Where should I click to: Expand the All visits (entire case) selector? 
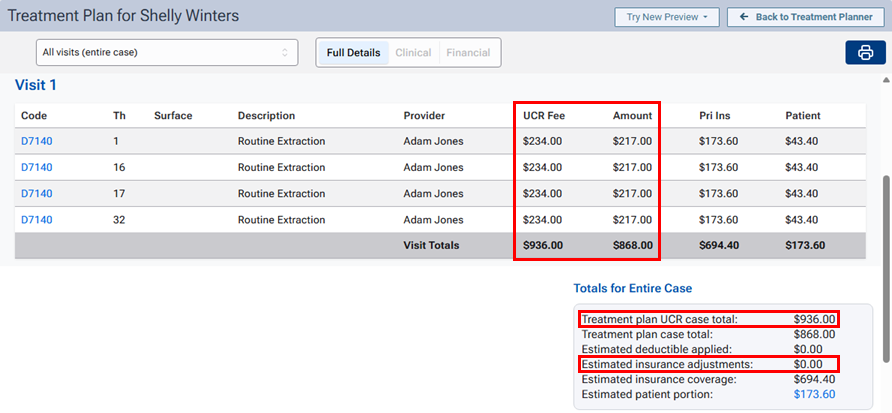(x=166, y=51)
